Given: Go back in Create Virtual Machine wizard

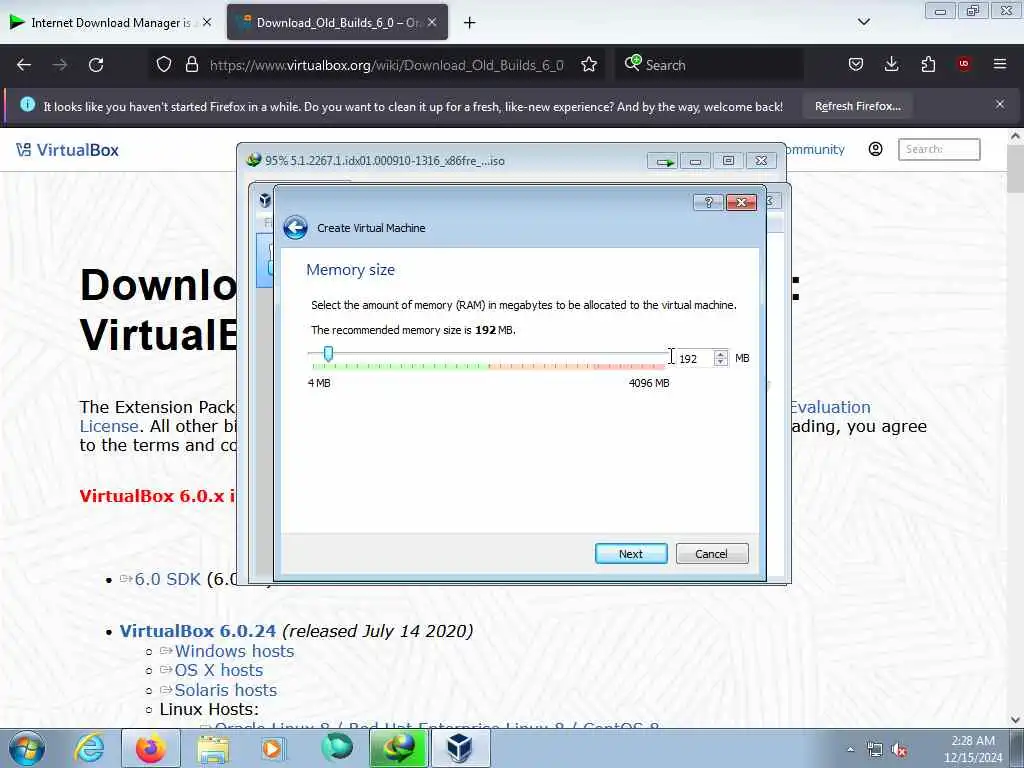Looking at the screenshot, I should tap(295, 228).
